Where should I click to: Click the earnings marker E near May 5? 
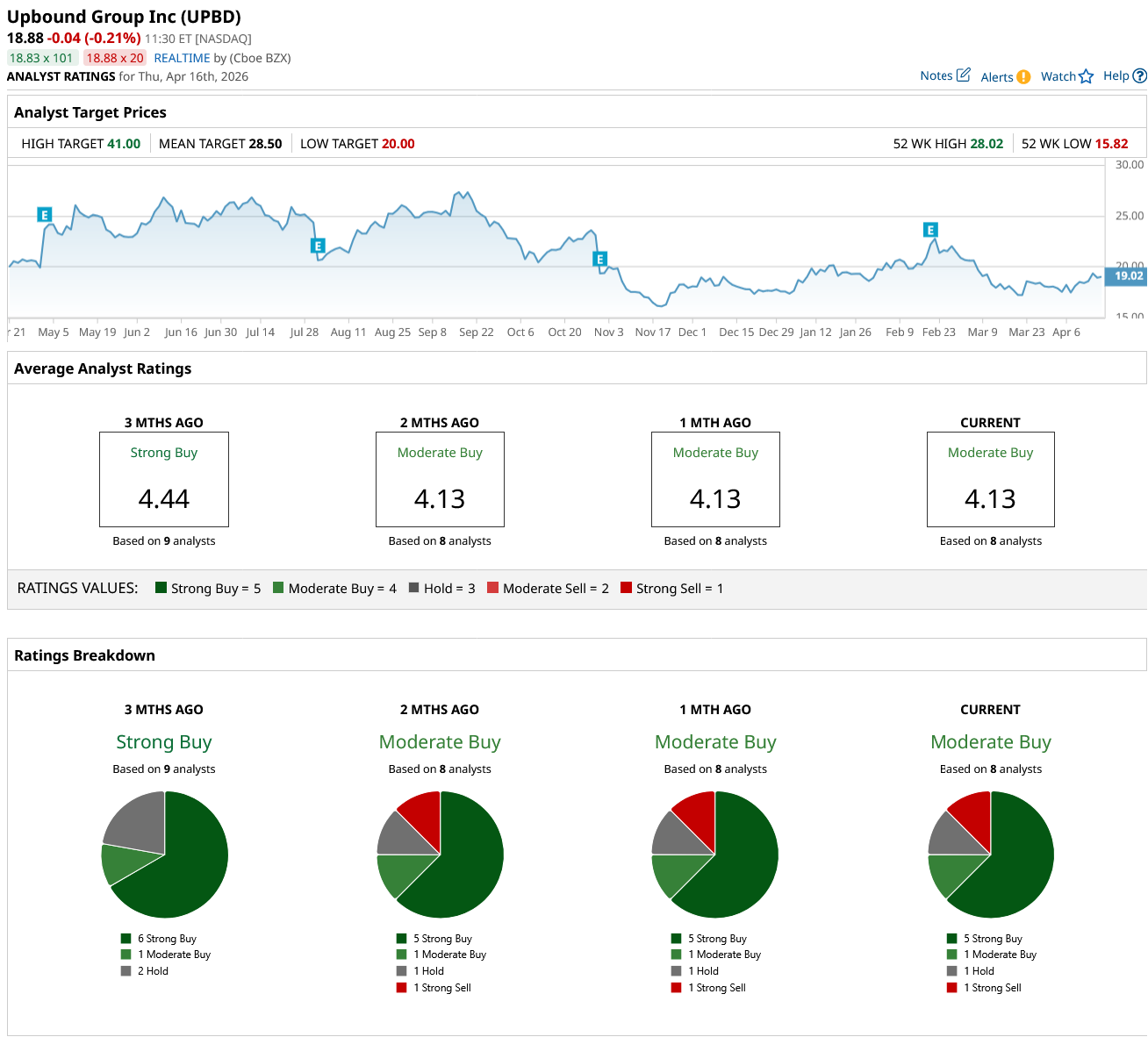click(45, 215)
